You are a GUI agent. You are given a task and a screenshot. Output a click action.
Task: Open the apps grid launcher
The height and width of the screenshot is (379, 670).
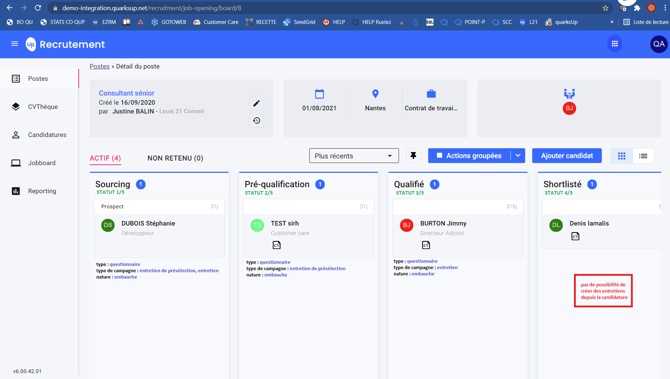click(x=614, y=44)
